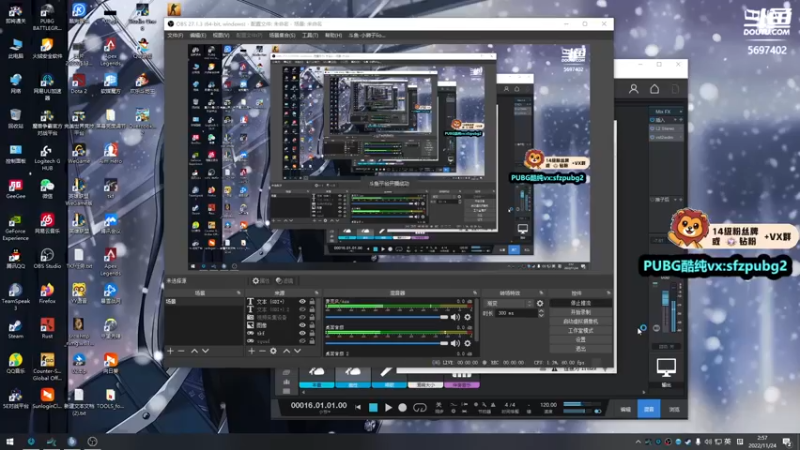800x450 pixels.
Task: Open Steam desktop shortcut
Action: [15, 329]
